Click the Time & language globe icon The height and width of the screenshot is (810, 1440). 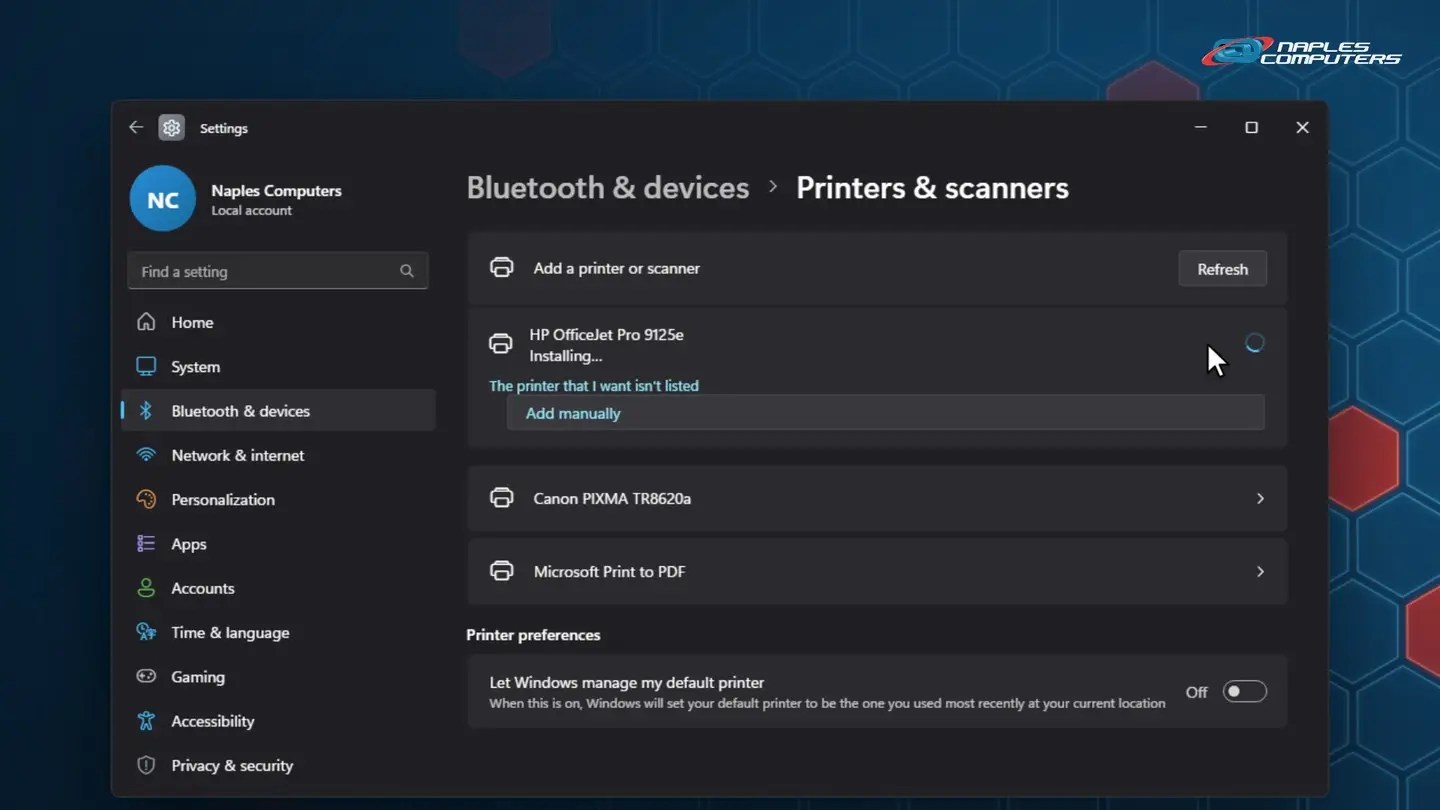point(146,632)
